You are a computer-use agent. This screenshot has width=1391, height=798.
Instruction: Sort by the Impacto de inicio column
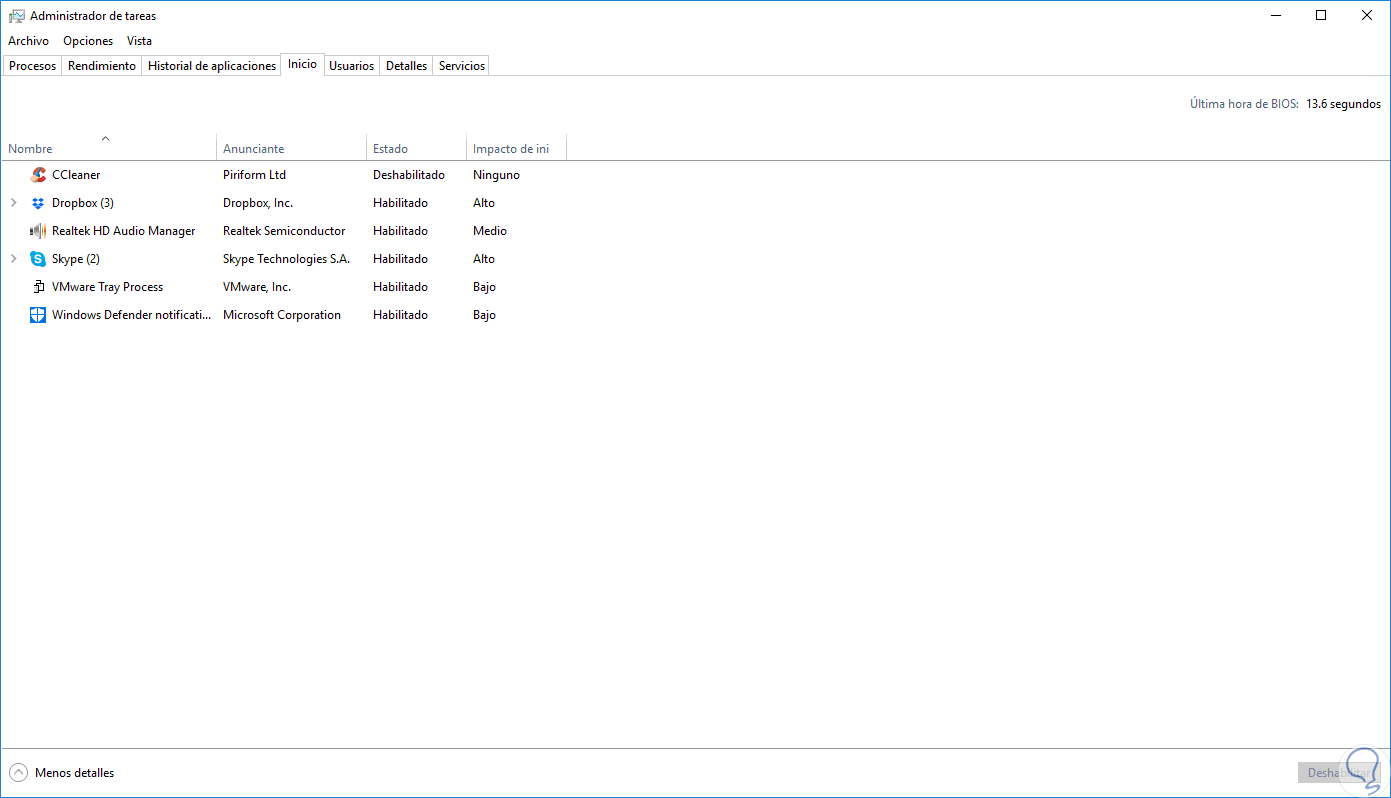(x=517, y=148)
